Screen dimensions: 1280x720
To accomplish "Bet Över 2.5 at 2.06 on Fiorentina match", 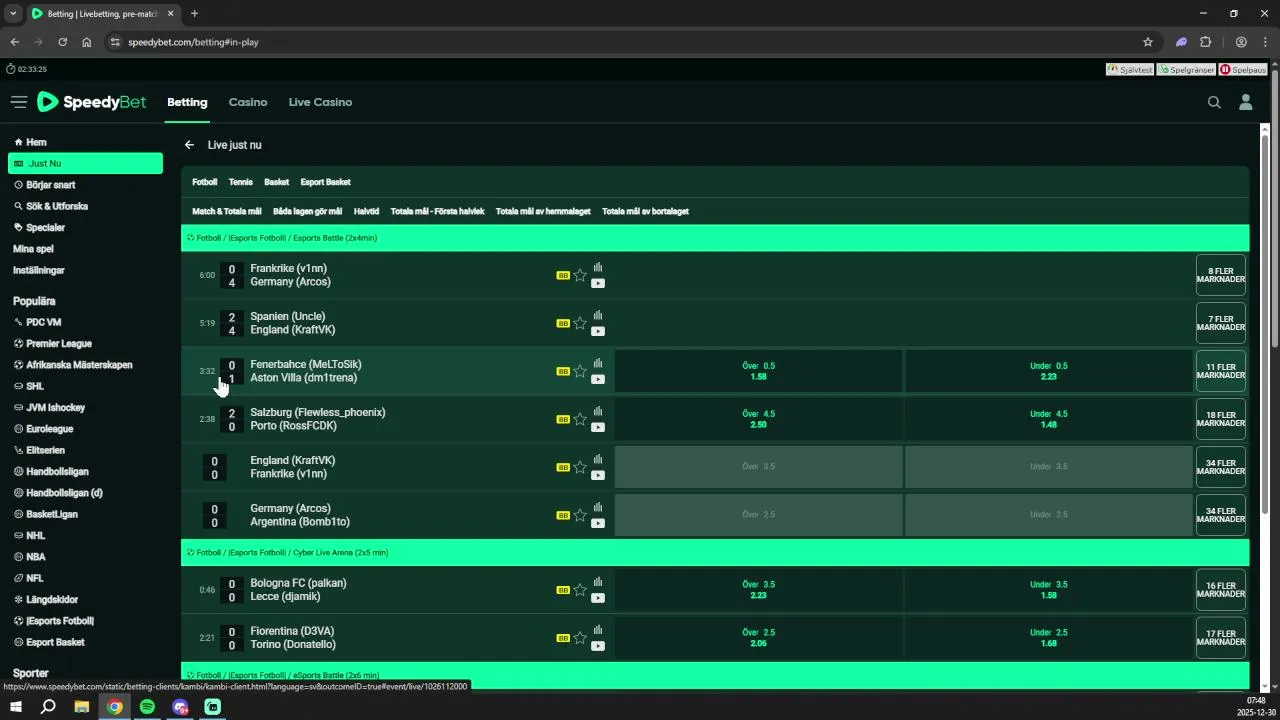I will 759,638.
